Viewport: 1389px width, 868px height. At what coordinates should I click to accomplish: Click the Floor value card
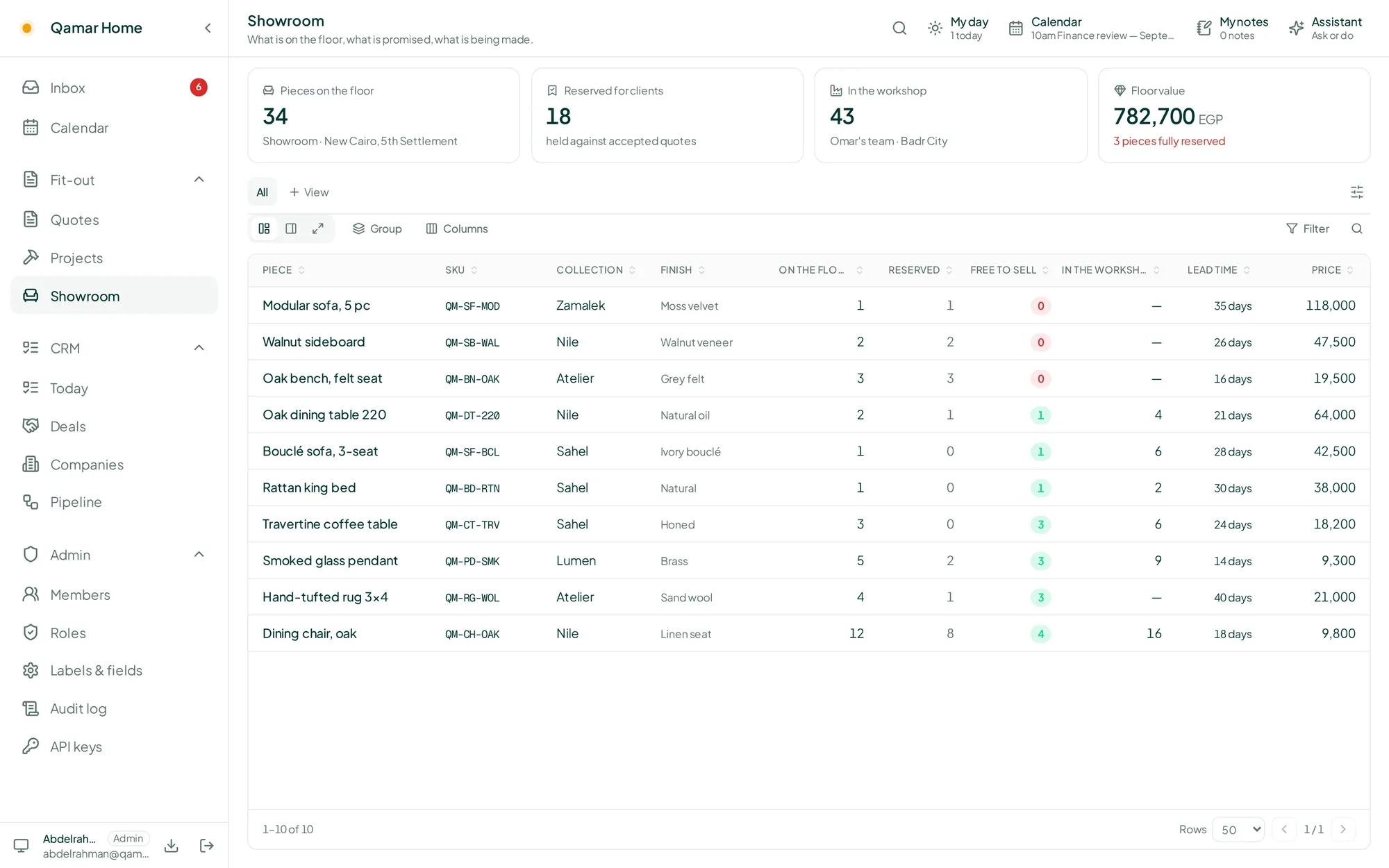click(x=1233, y=115)
